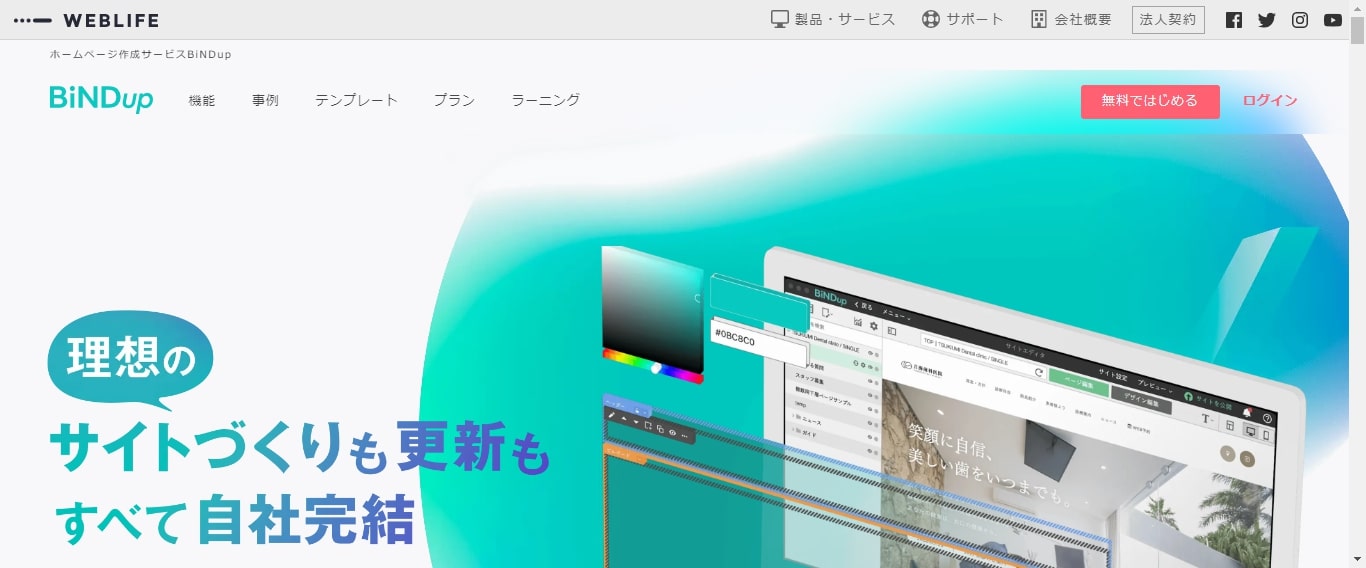The height and width of the screenshot is (568, 1366).
Task: Click the headline すべて自社完結
Action: (x=234, y=519)
